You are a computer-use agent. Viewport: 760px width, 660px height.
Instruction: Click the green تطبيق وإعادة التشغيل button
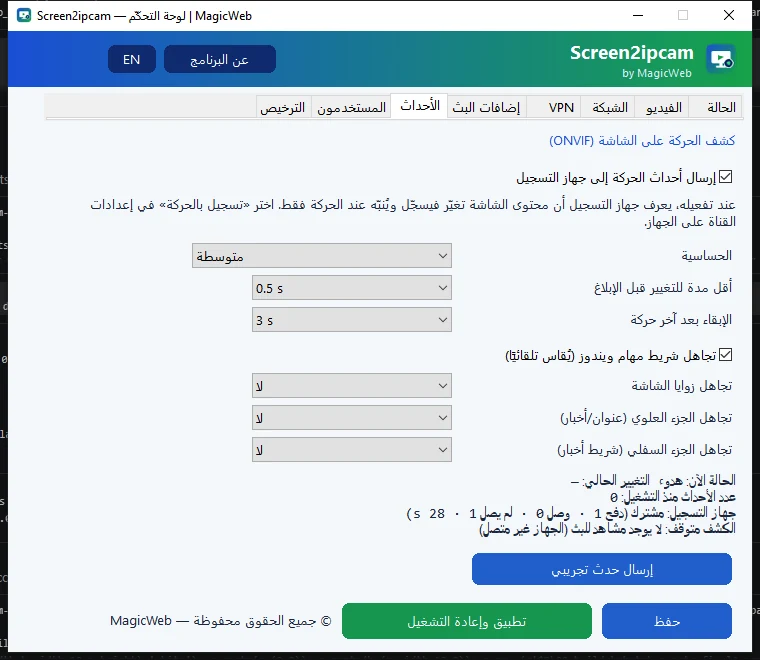pyautogui.click(x=467, y=621)
